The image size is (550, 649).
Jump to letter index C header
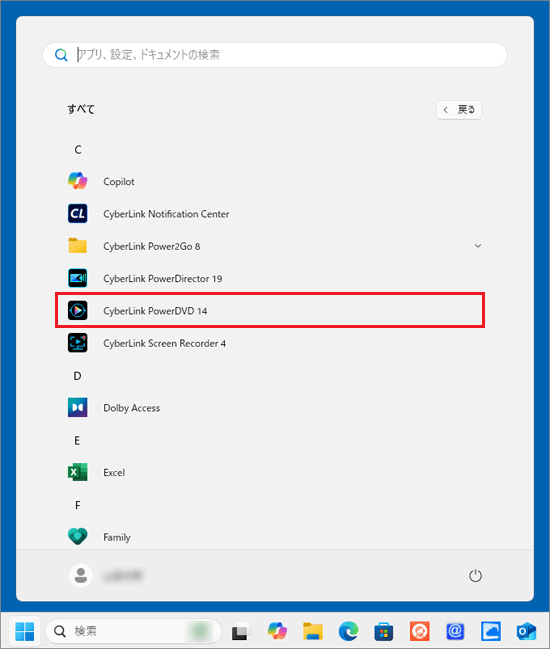tap(78, 149)
